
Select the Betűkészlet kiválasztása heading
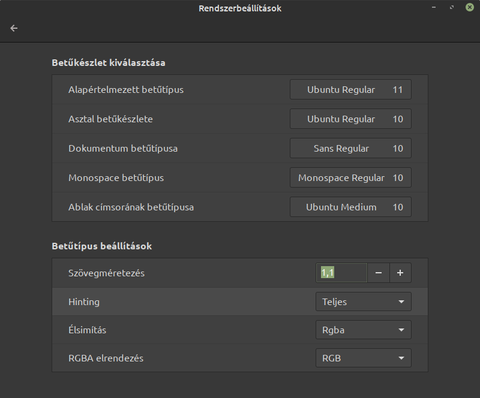point(108,63)
